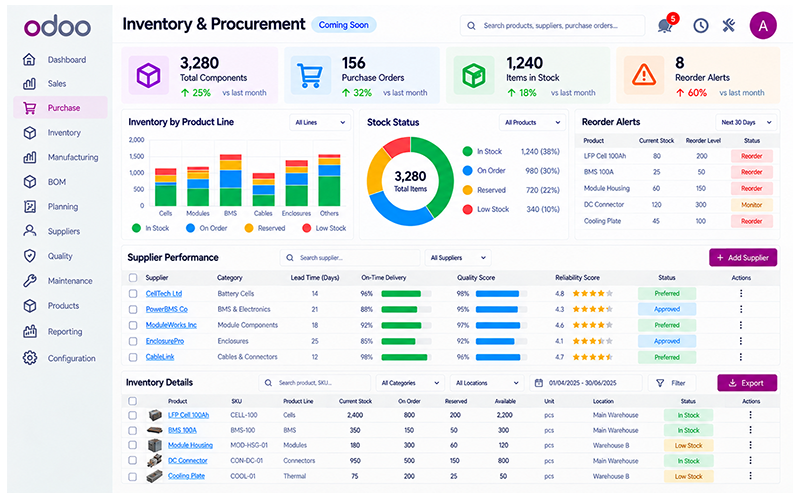The height and width of the screenshot is (498, 800).
Task: Click the Total Components cube icon
Action: [148, 76]
